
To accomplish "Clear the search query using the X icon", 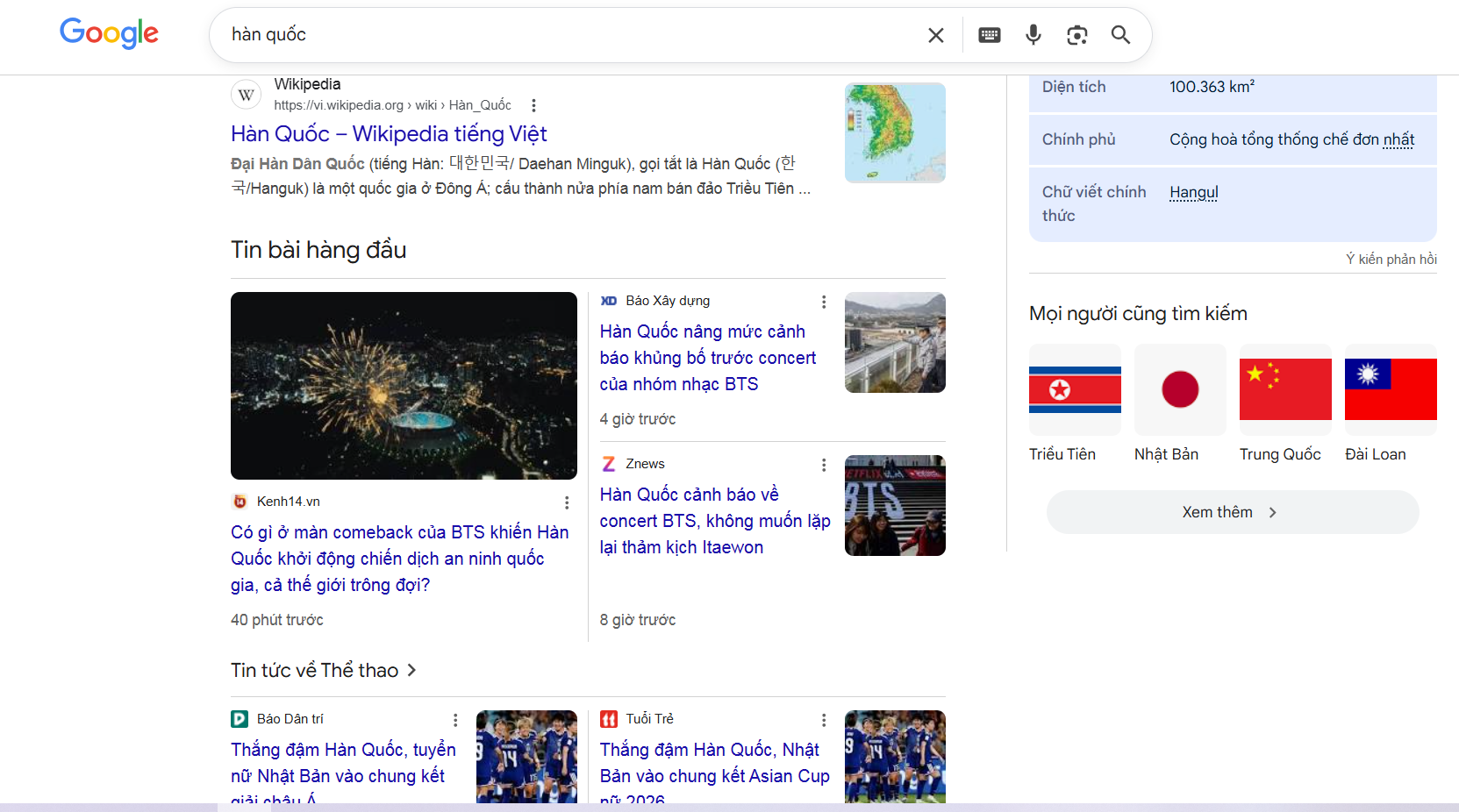I will click(x=935, y=35).
